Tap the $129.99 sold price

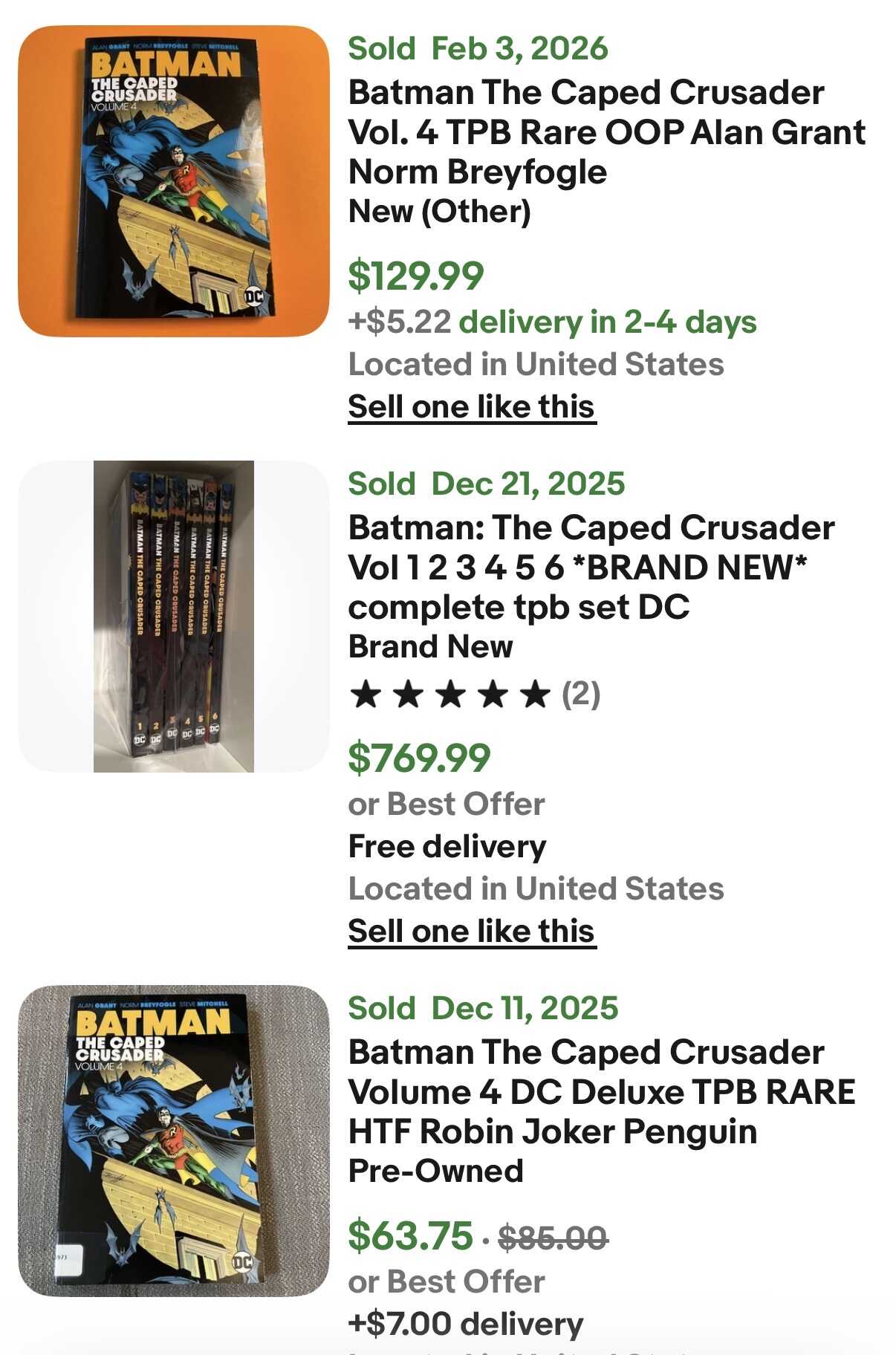(416, 276)
